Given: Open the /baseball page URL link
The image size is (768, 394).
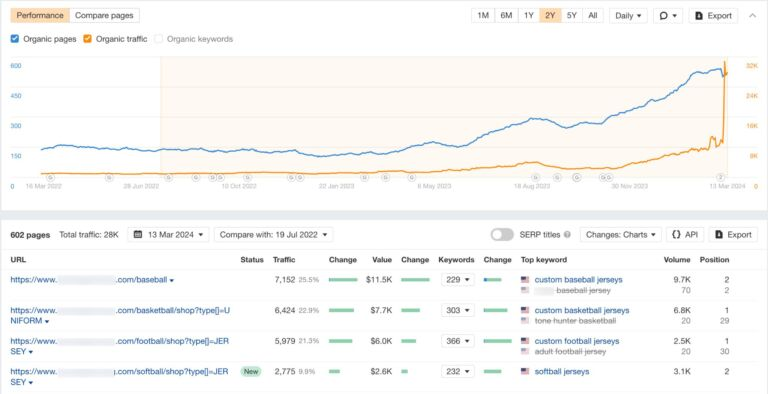Looking at the screenshot, I should 89,280.
